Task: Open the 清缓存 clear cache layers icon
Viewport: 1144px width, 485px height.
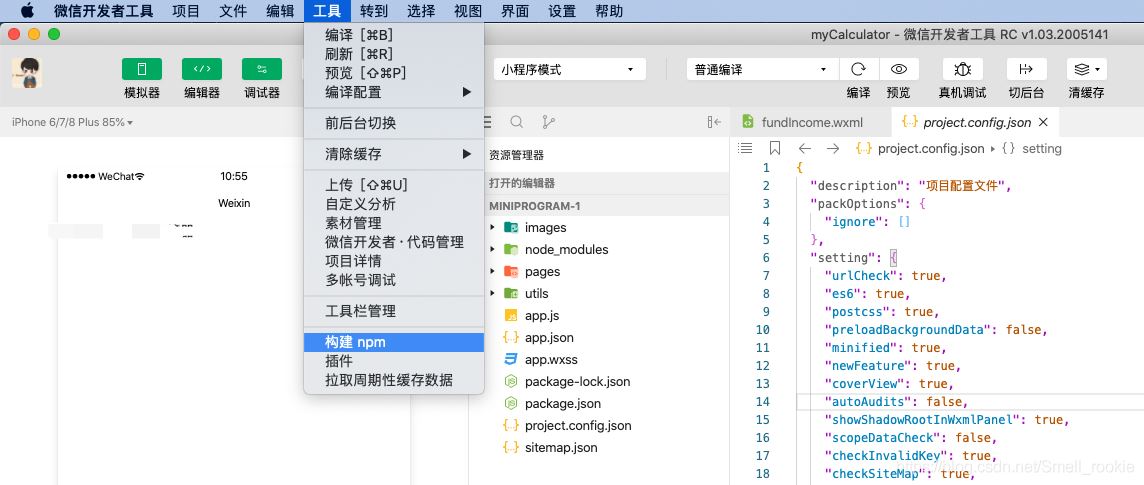Action: point(1086,69)
